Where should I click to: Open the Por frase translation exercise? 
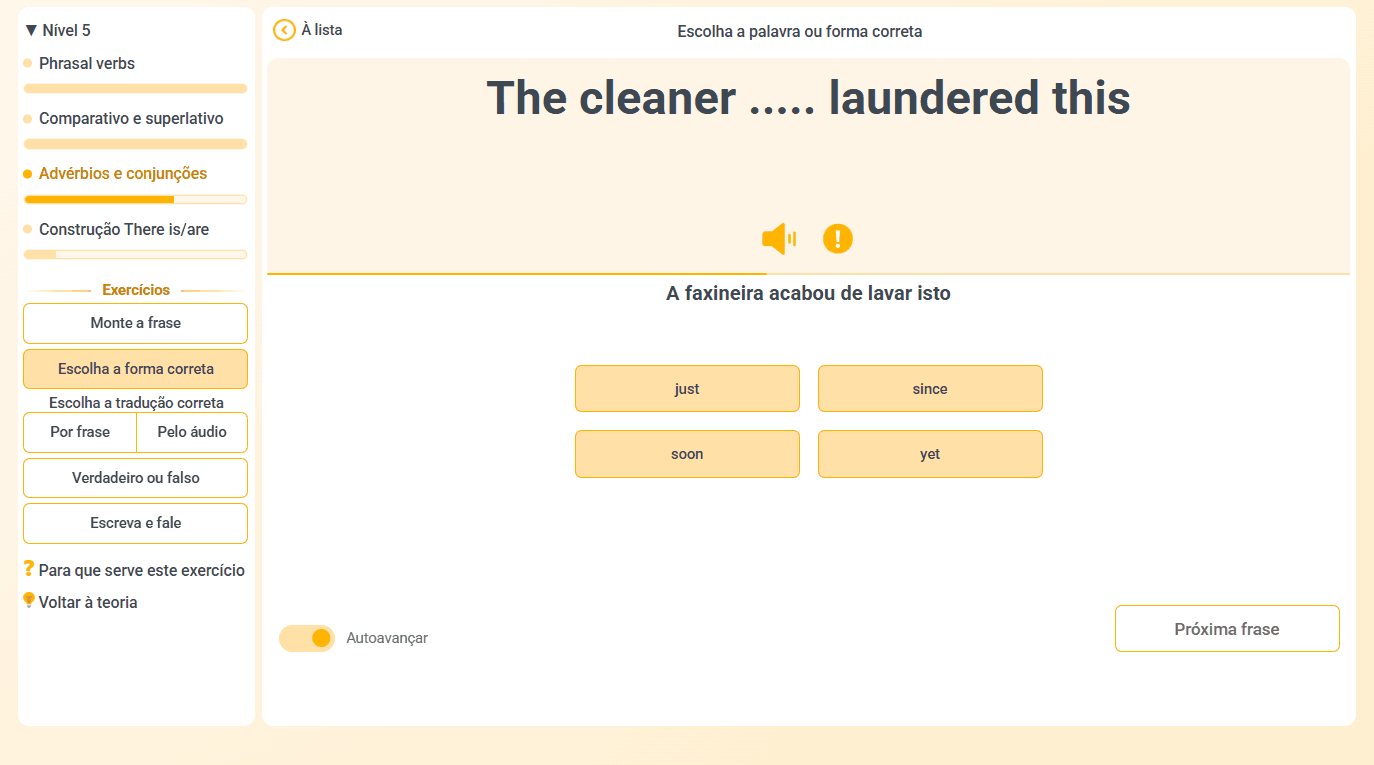click(80, 432)
